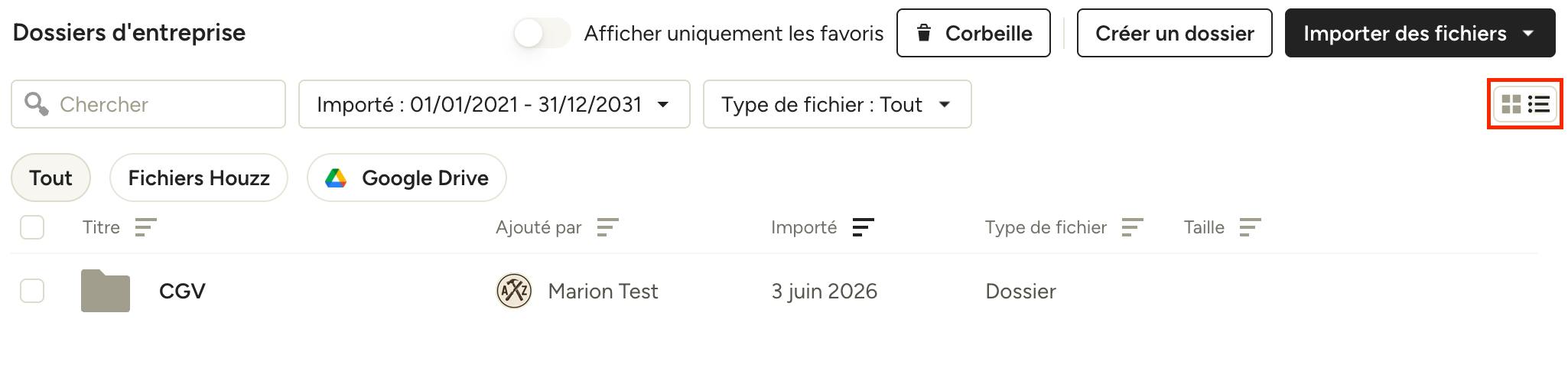Open the Corbeille button
The width and height of the screenshot is (1568, 378).
pyautogui.click(x=974, y=33)
